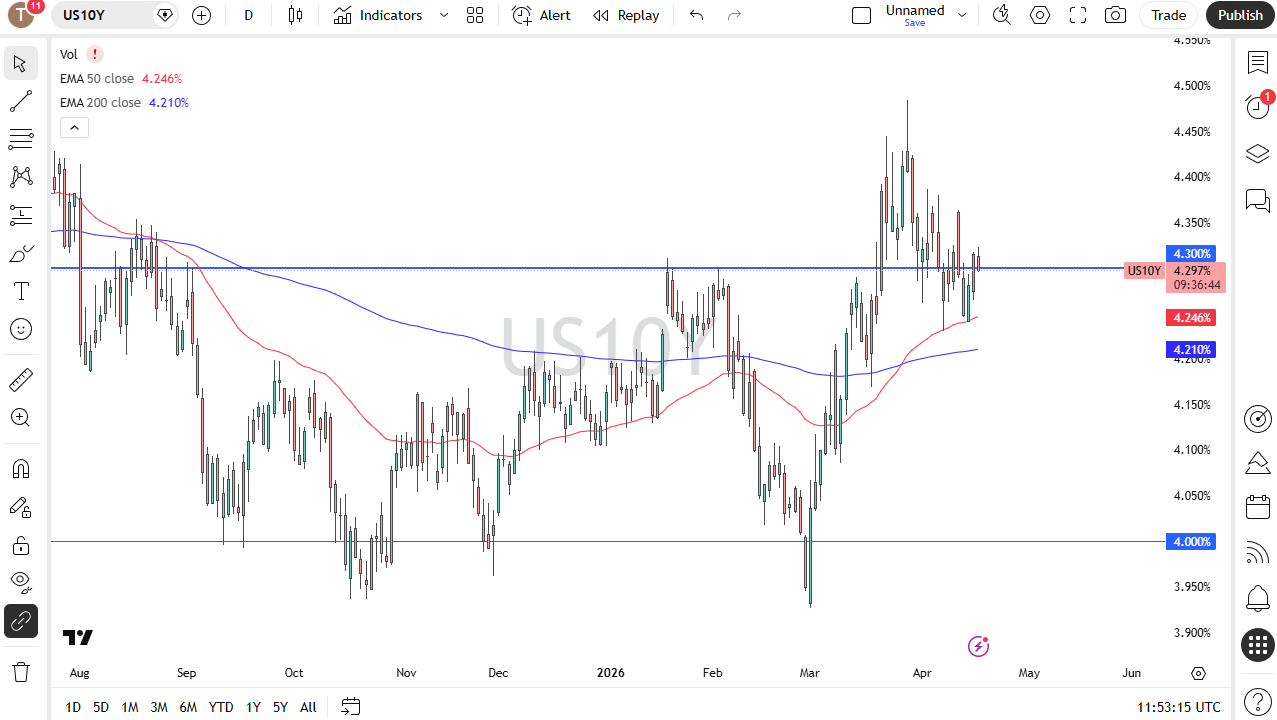Lock all drawing tools

pyautogui.click(x=20, y=545)
